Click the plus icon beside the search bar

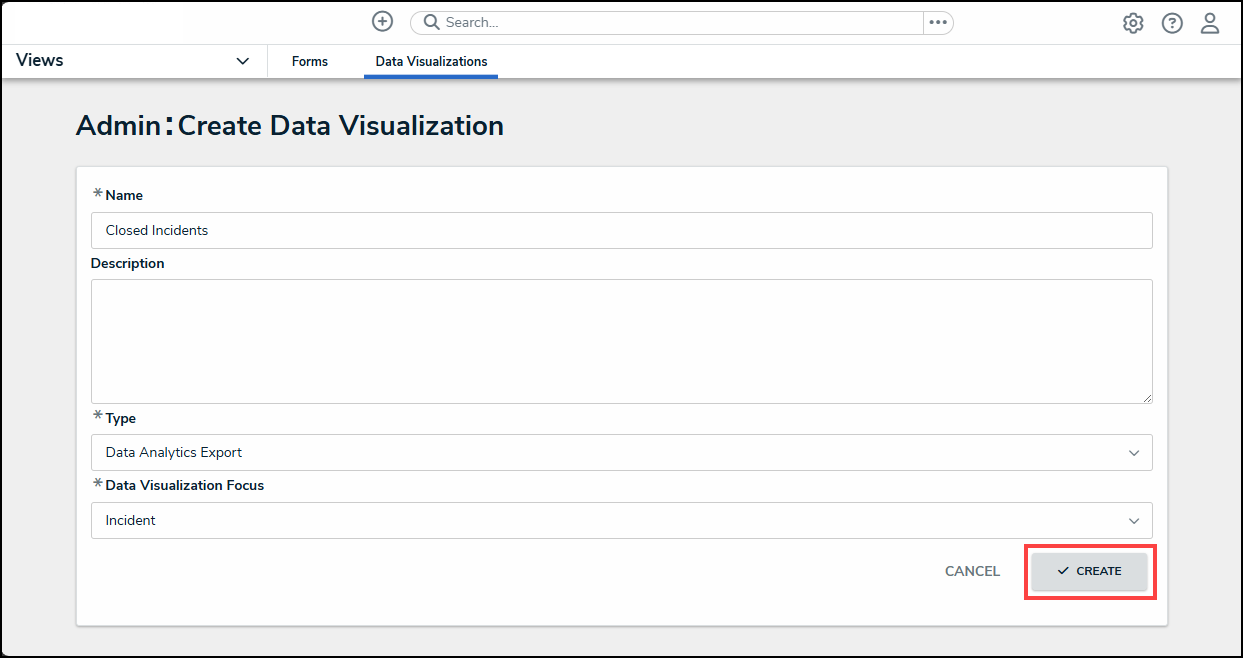pyautogui.click(x=382, y=22)
